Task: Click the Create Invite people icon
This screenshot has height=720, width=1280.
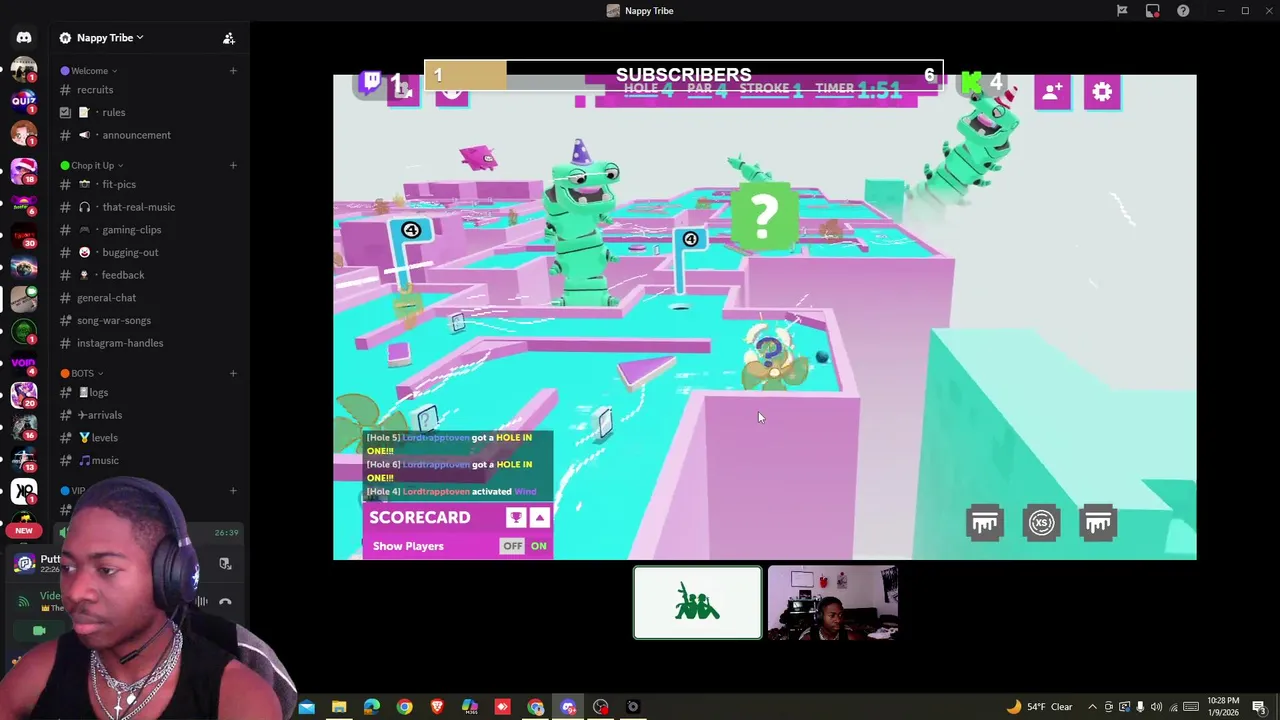Action: pos(228,38)
